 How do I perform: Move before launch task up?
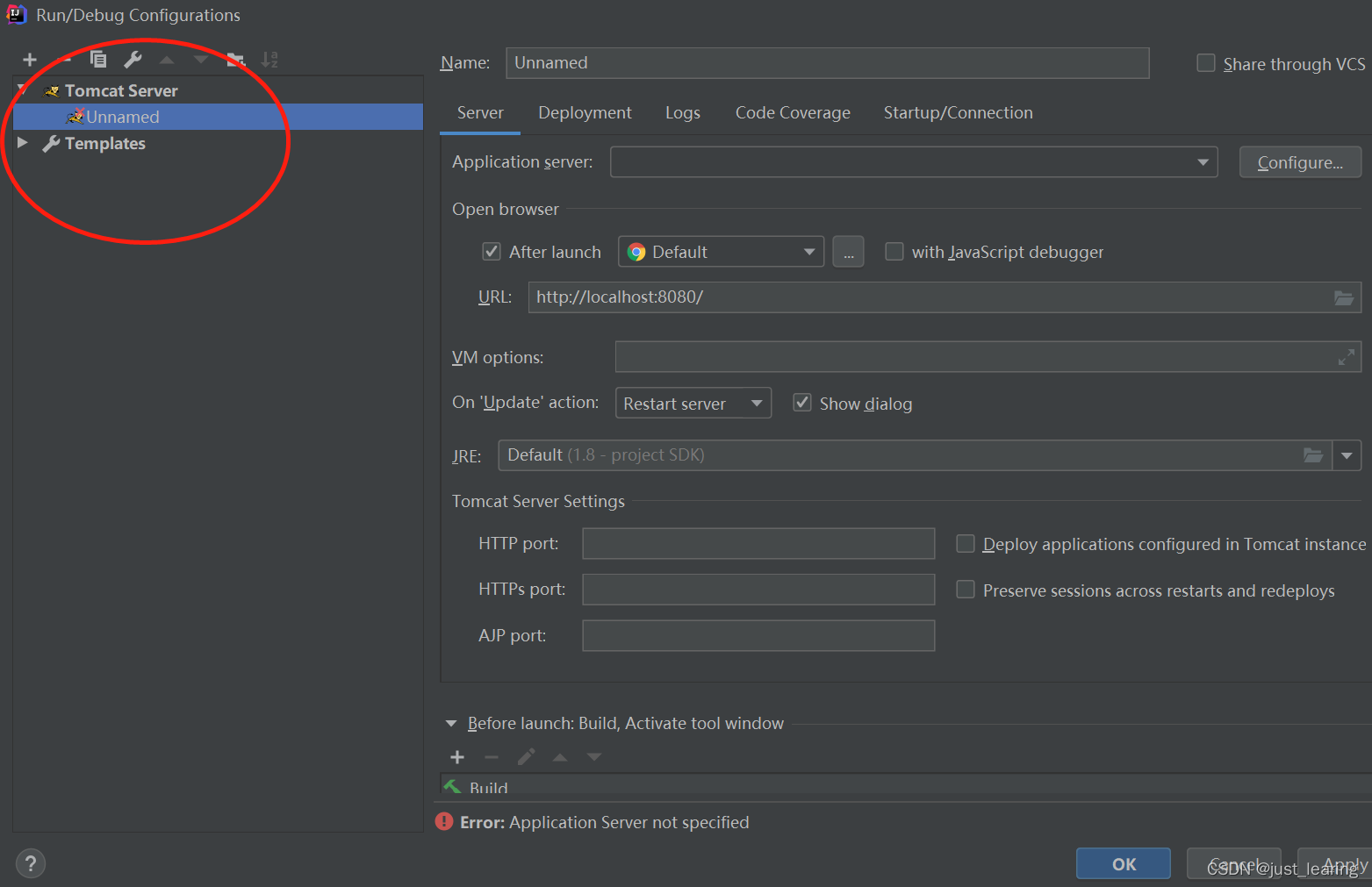point(560,757)
